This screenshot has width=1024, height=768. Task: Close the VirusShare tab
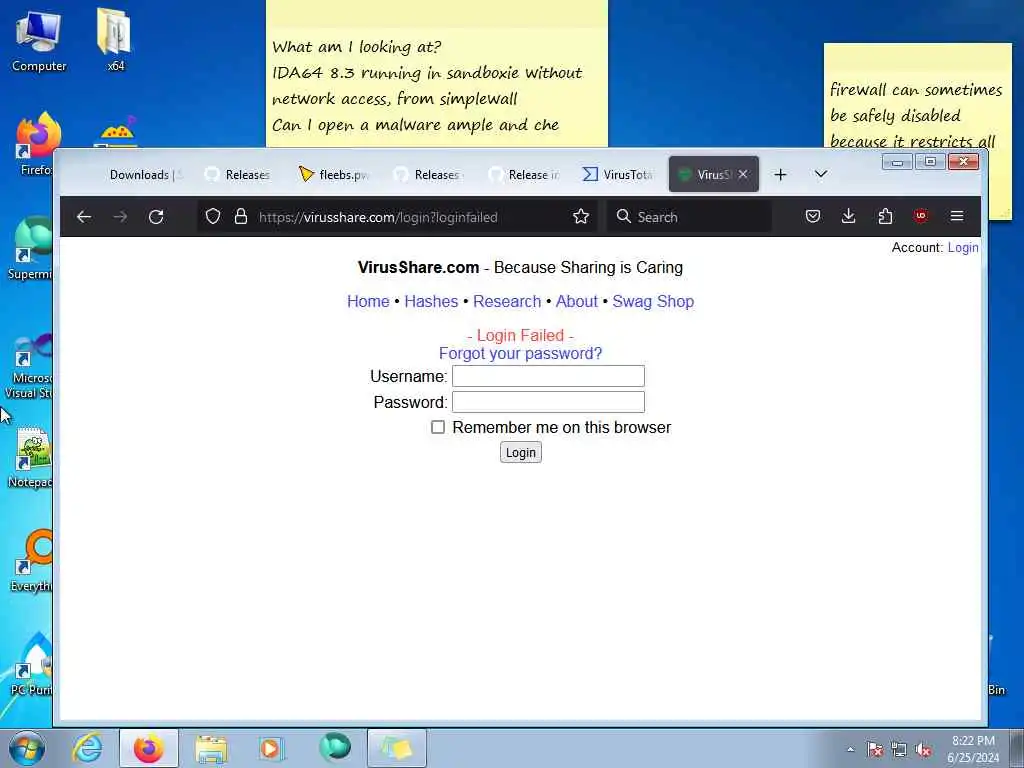743,174
